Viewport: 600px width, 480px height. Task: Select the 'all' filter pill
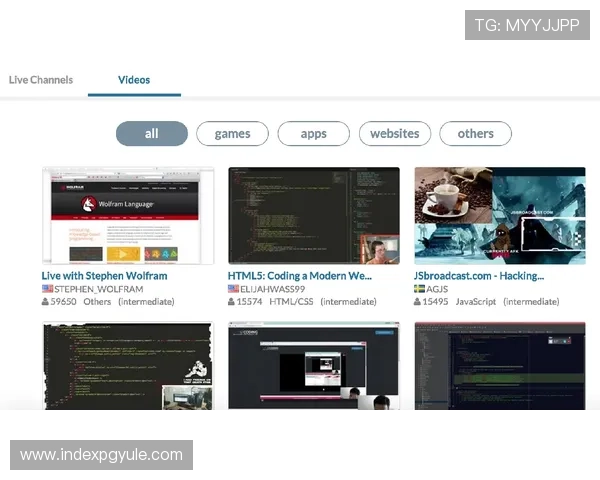click(151, 134)
